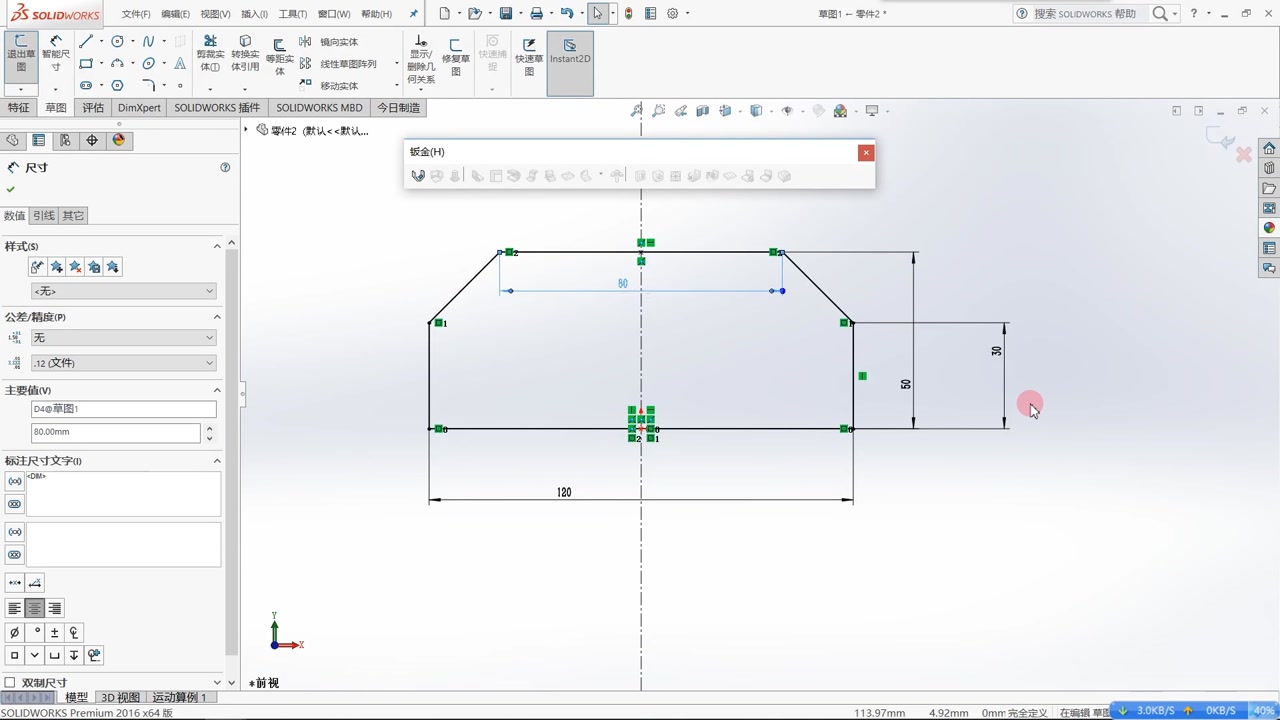Open the tolerance type dropdown showing 无

click(x=124, y=338)
